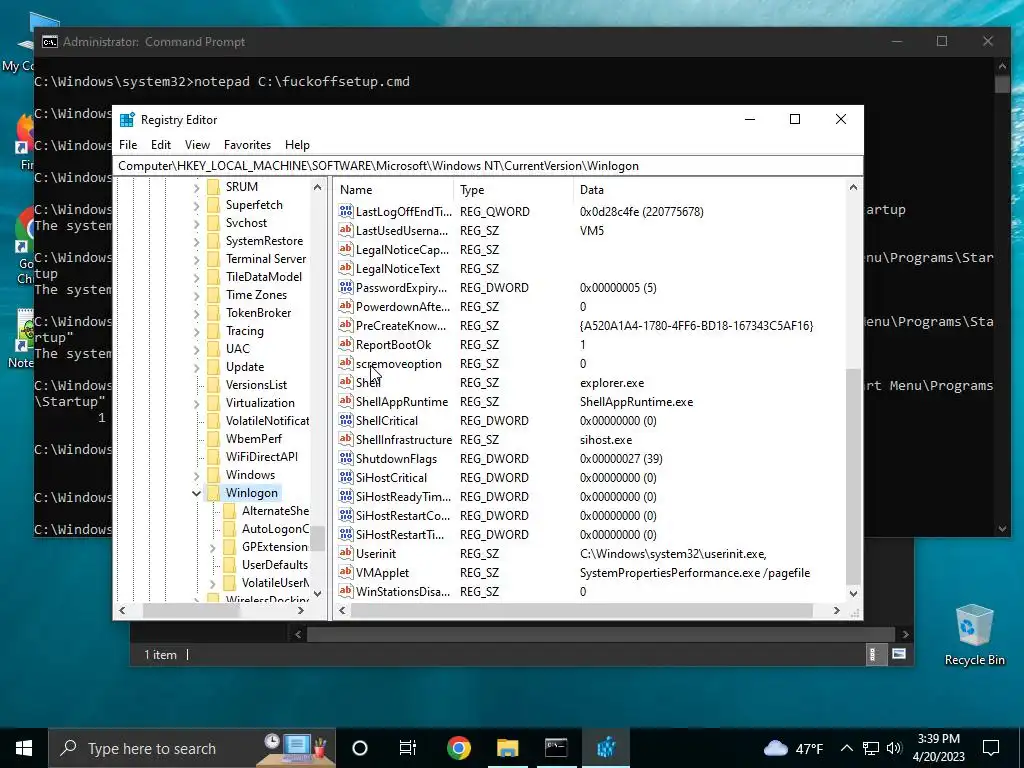The image size is (1024, 768).
Task: Switch to Command Prompt taskbar icon
Action: click(x=556, y=748)
